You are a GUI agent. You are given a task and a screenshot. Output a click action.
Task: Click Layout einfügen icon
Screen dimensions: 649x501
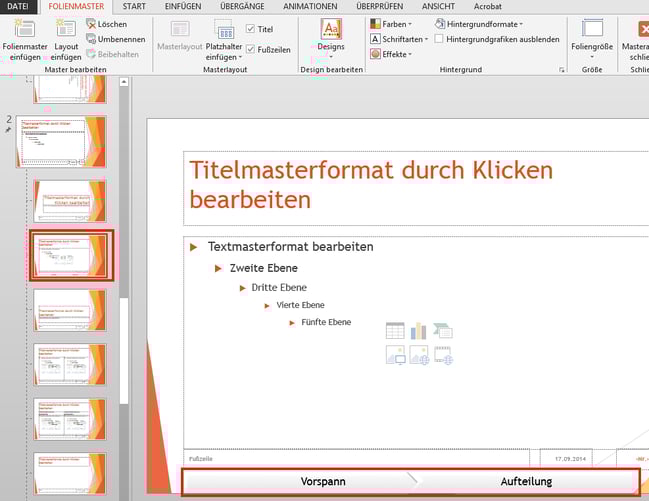[x=66, y=29]
